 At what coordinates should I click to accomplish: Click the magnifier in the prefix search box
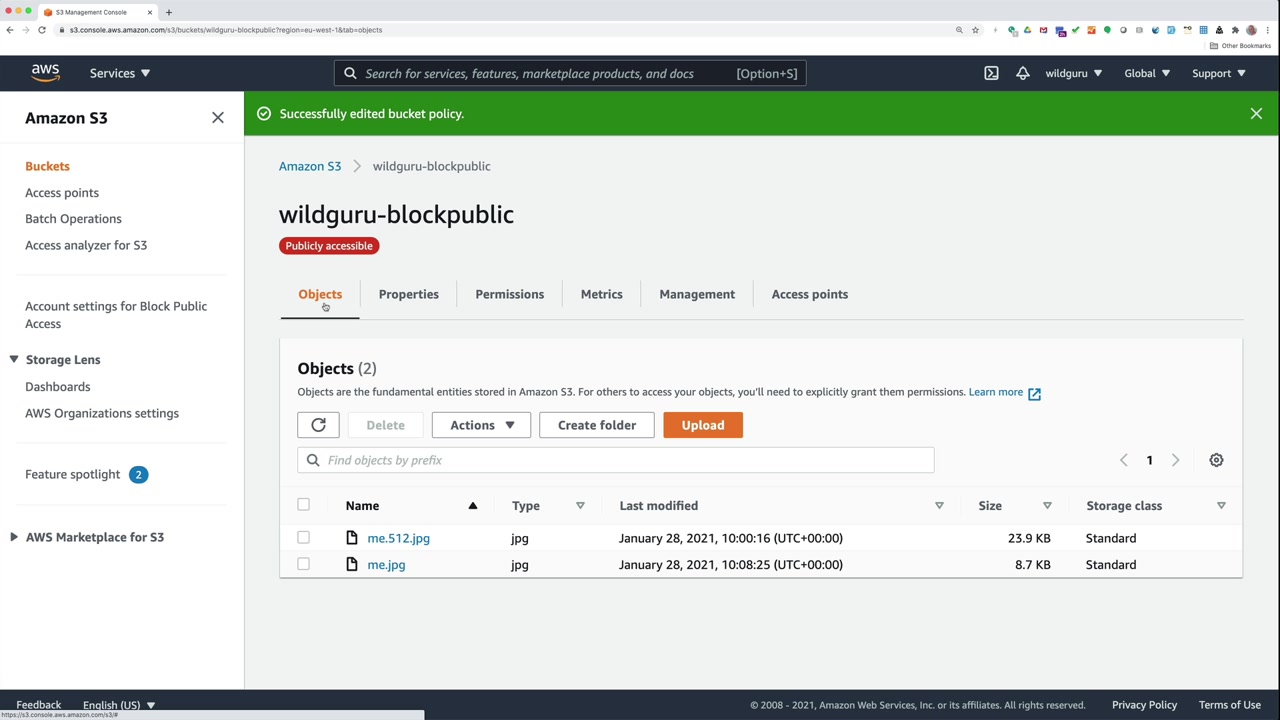[313, 460]
